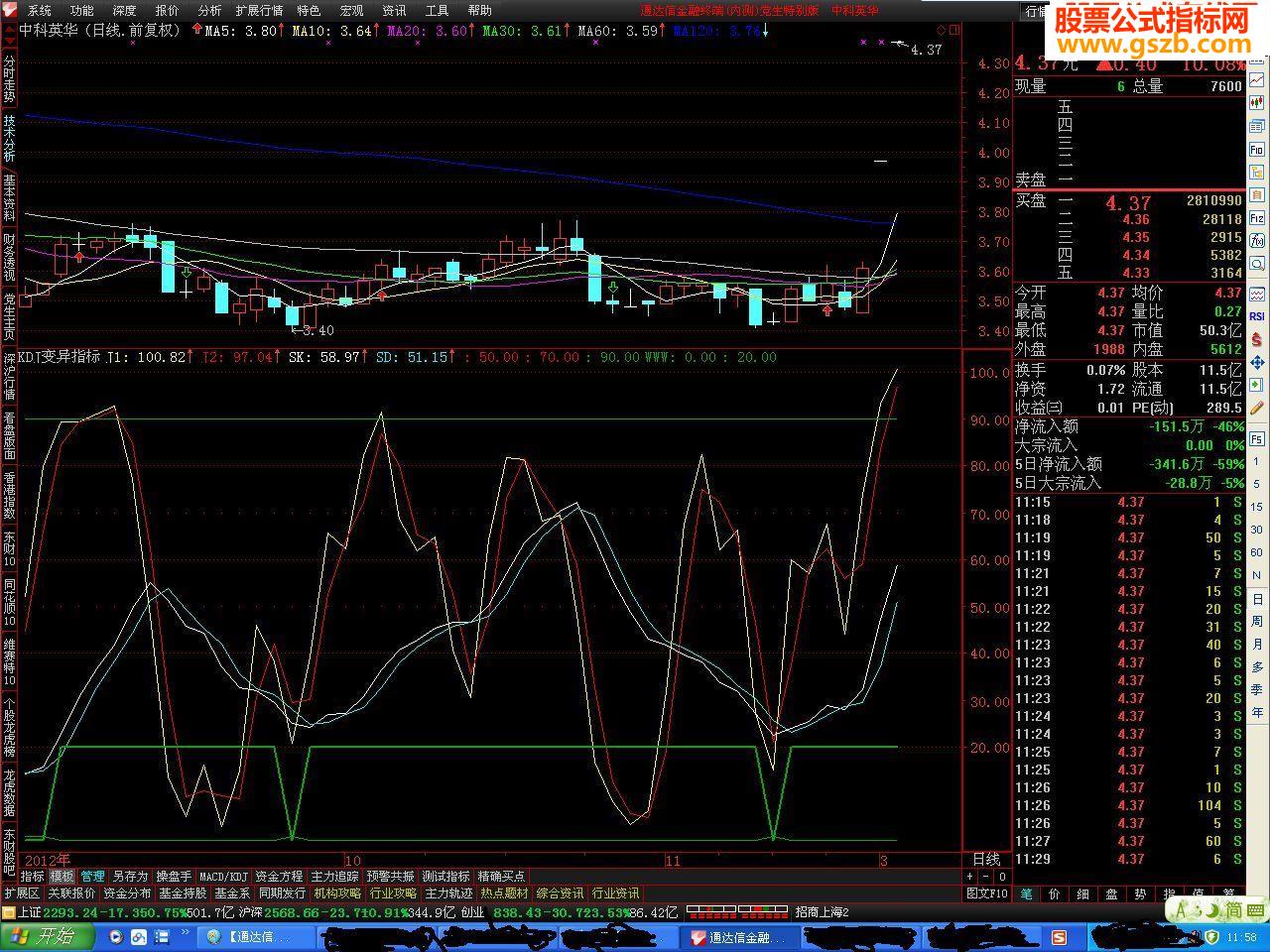Open the 东财股吧 left sidebar tab
Screen dimensions: 1270x952
coord(9,855)
